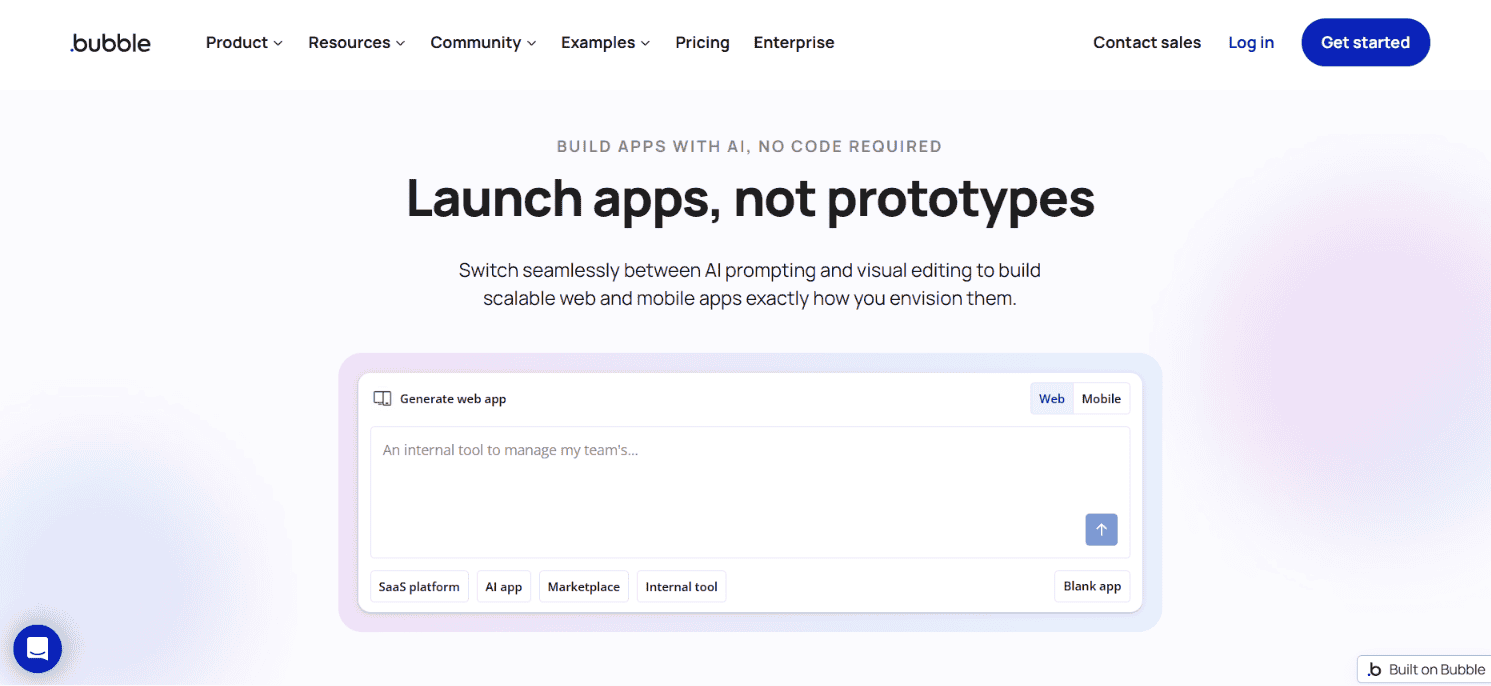Click the Launch apps, not prototypes heading

coord(750,199)
